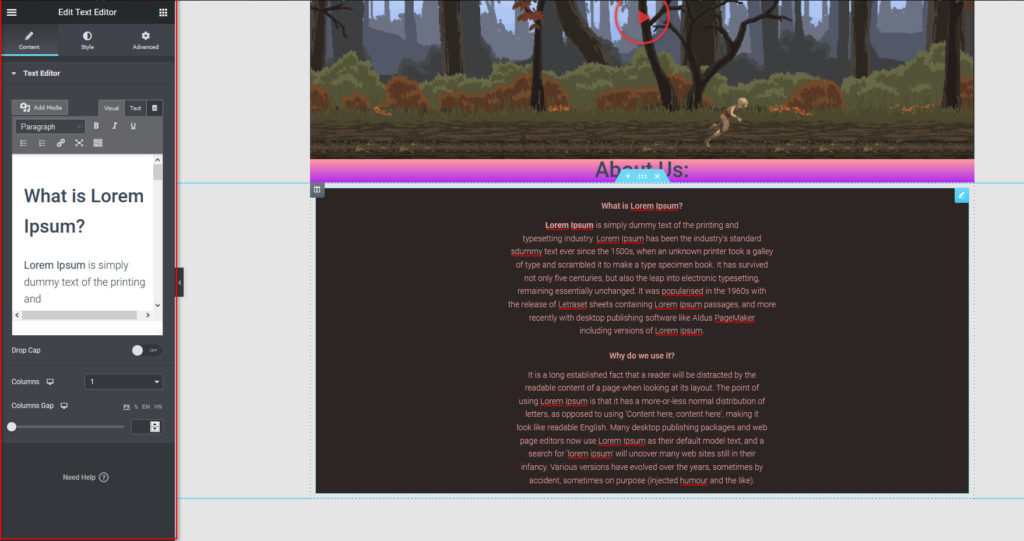Select EM unit for Columns Gap

[x=146, y=406]
